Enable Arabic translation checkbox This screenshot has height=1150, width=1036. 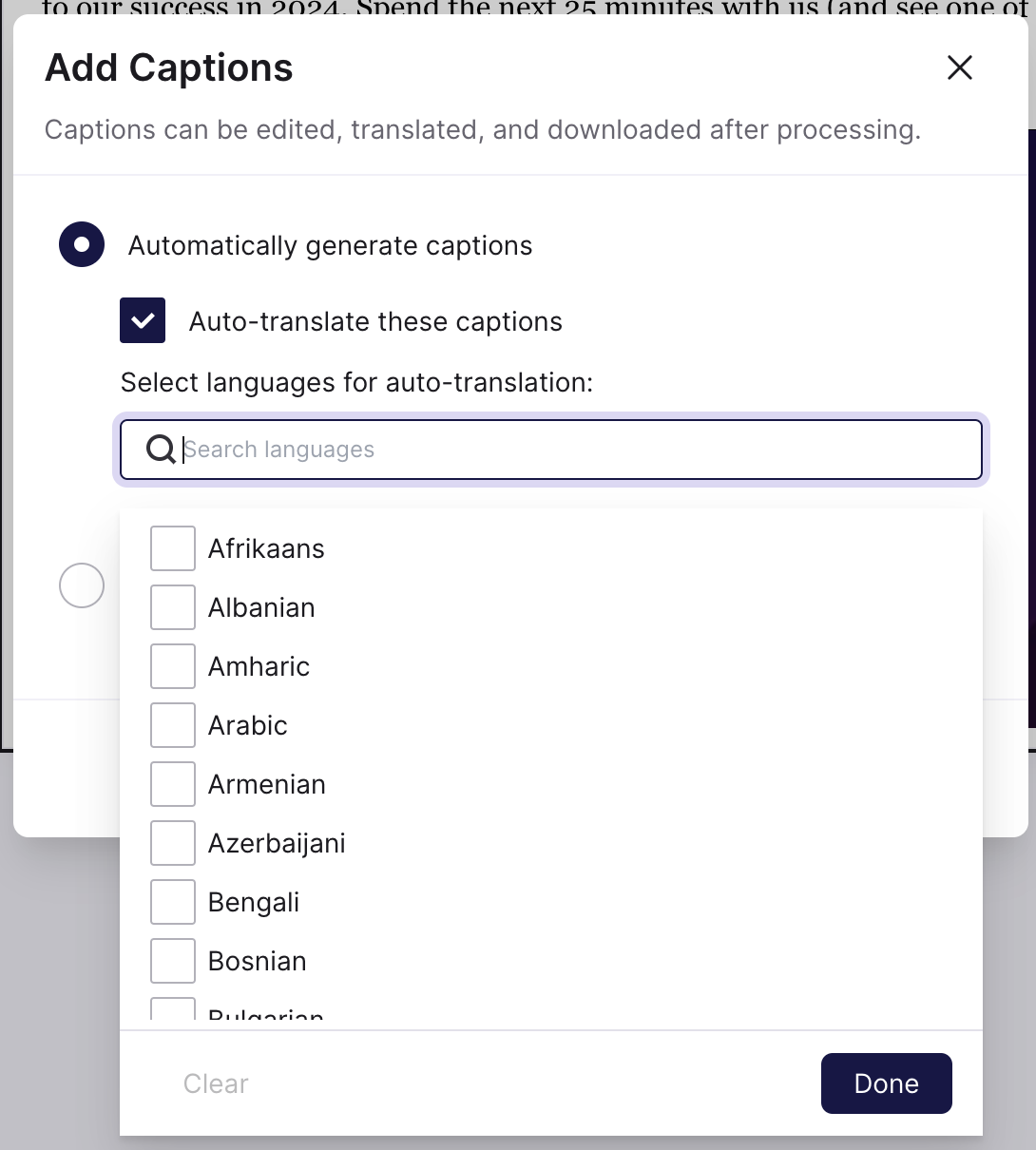click(x=173, y=725)
